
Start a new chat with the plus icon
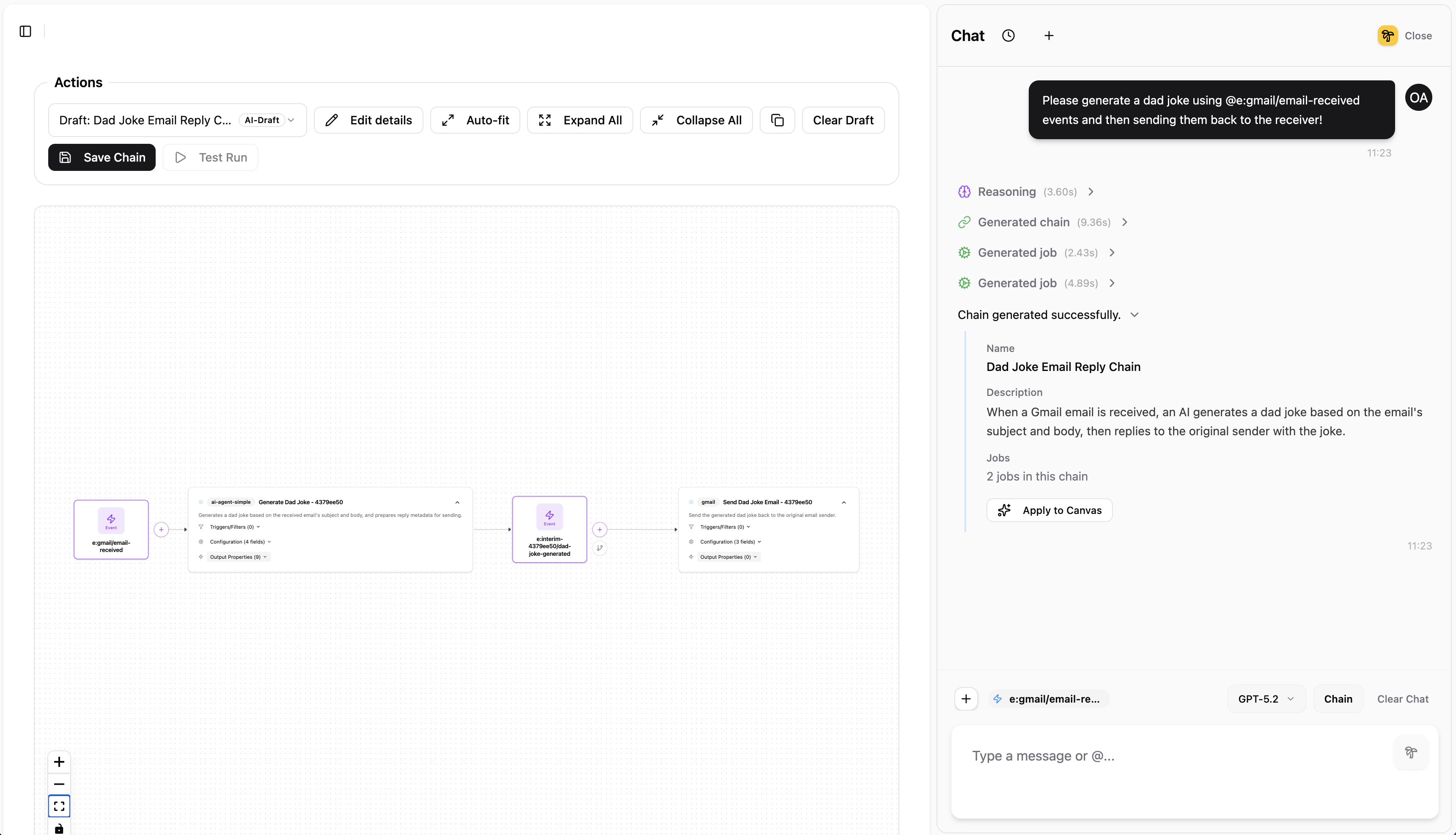(x=1049, y=35)
